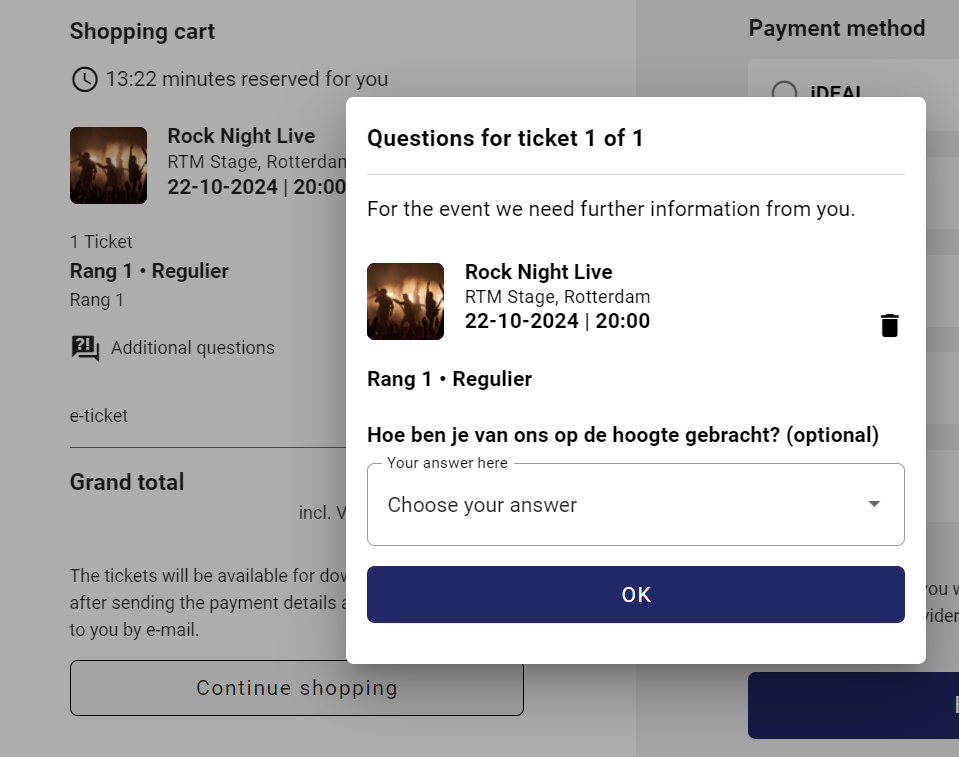Click the "Your answer here" field label
This screenshot has height=757, width=959.
pos(447,463)
